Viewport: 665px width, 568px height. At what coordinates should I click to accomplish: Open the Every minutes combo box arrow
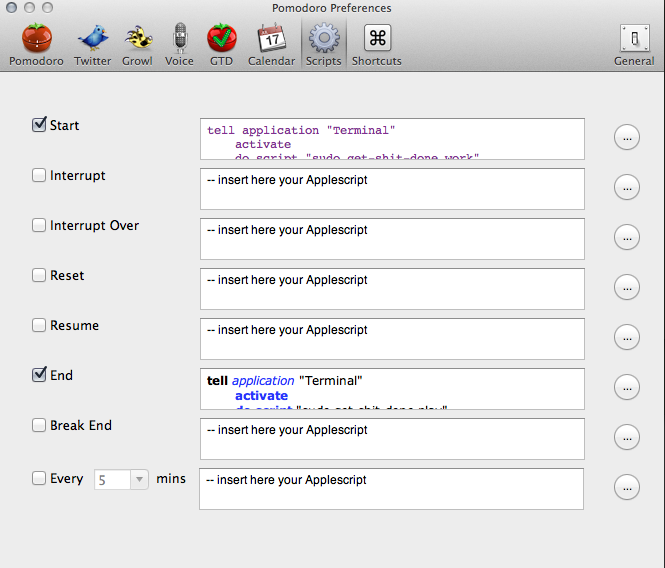(139, 479)
